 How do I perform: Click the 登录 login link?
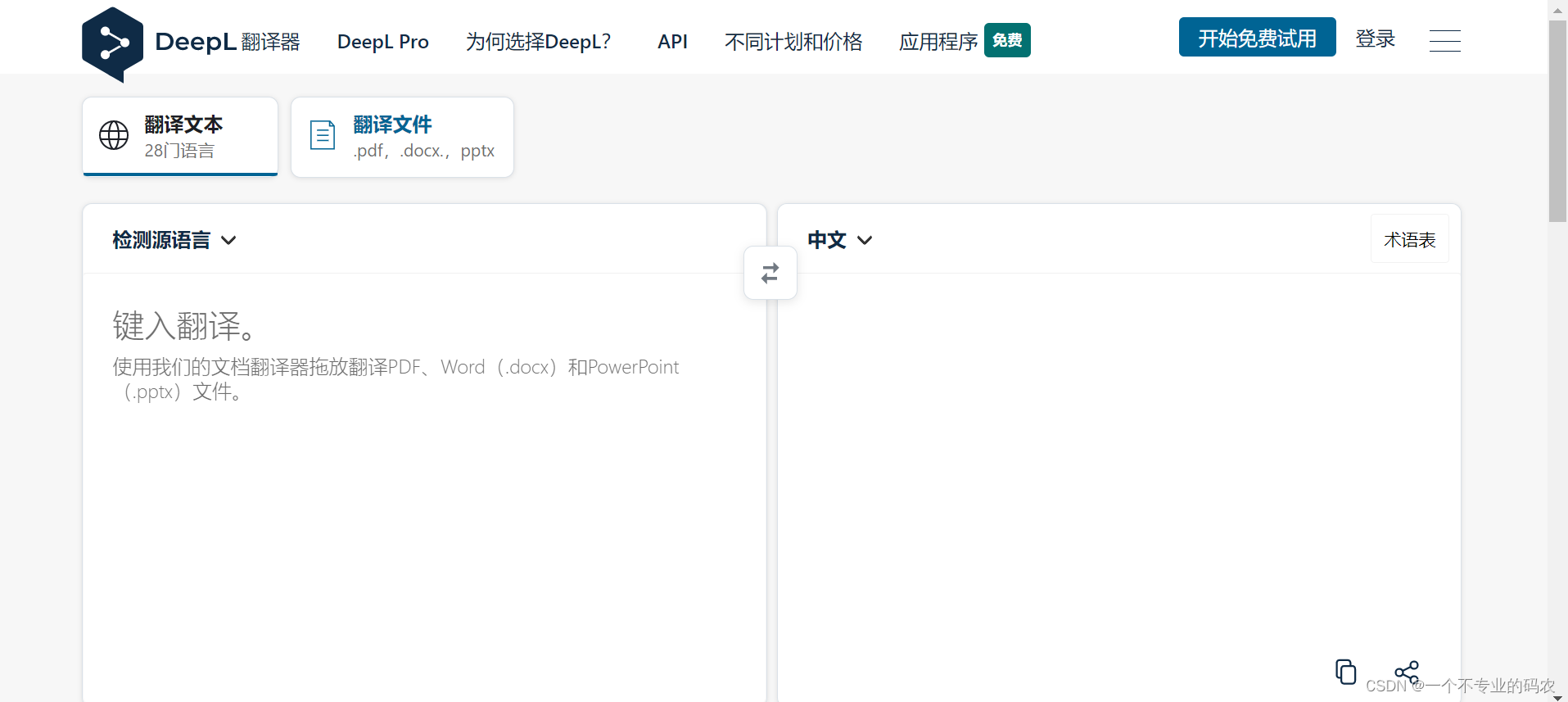pos(1376,38)
